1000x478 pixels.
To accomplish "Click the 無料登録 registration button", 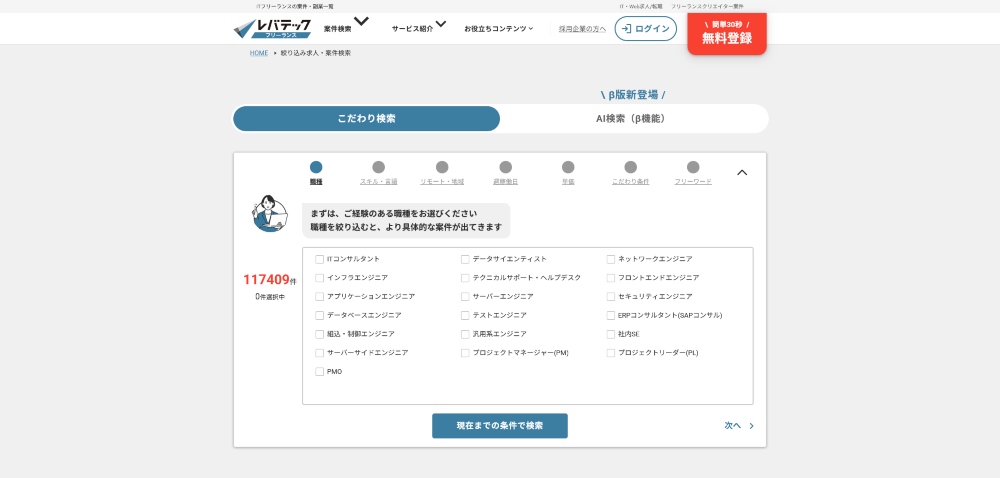I will click(x=727, y=35).
